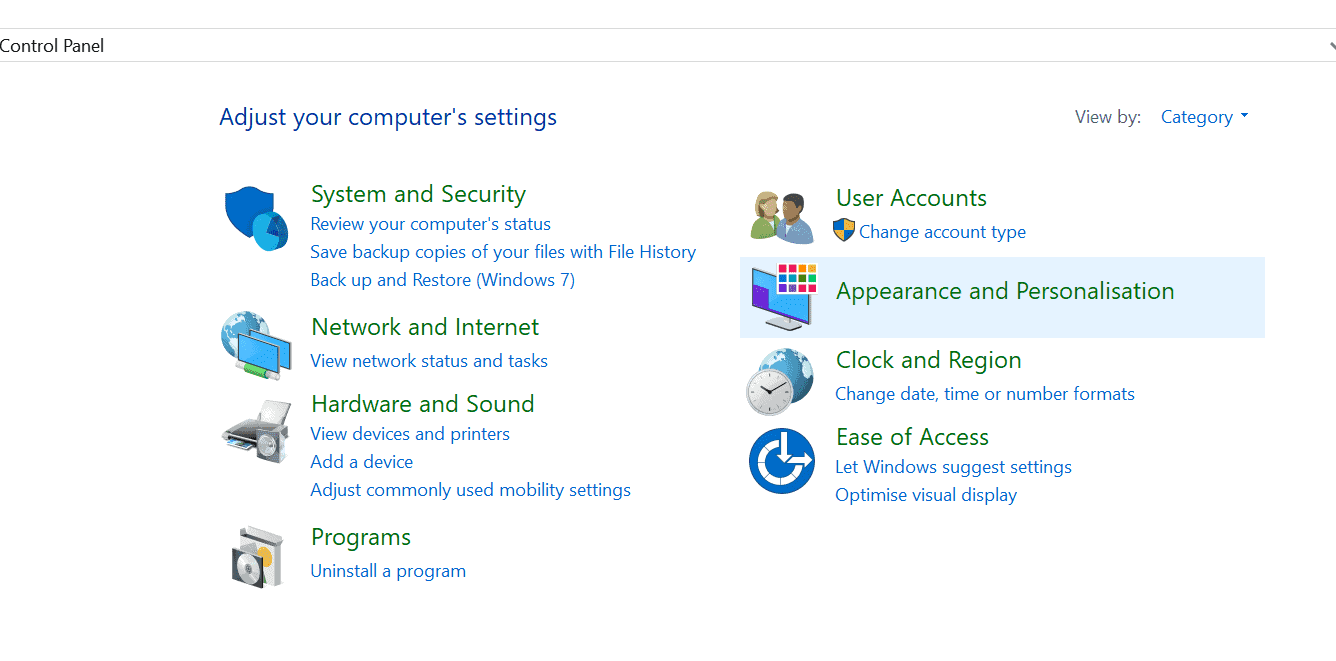This screenshot has height=661, width=1336.
Task: Click Control Panel in the address bar
Action: pyautogui.click(x=52, y=46)
